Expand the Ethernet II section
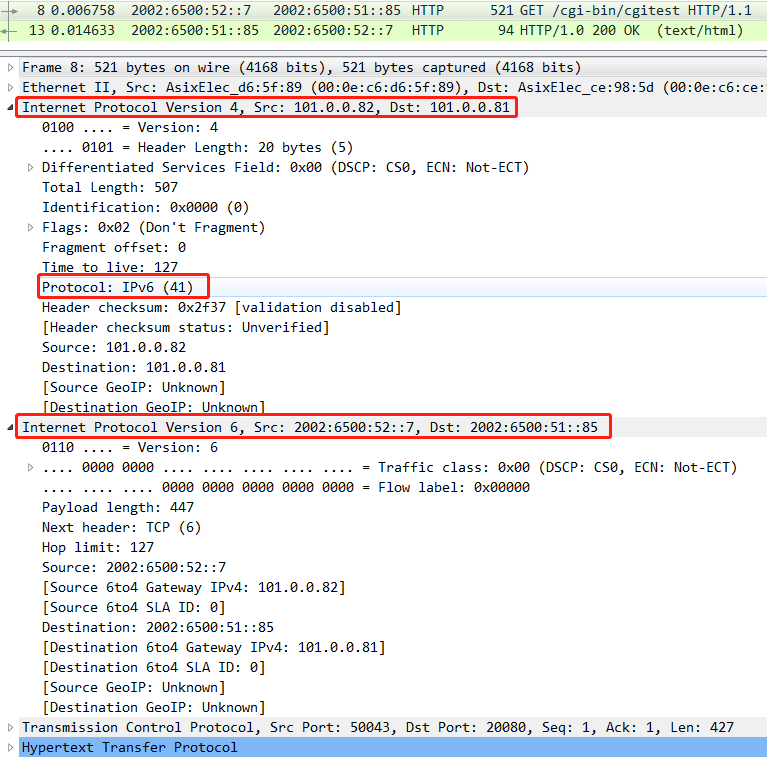Viewport: 767px width, 772px height. point(11,88)
